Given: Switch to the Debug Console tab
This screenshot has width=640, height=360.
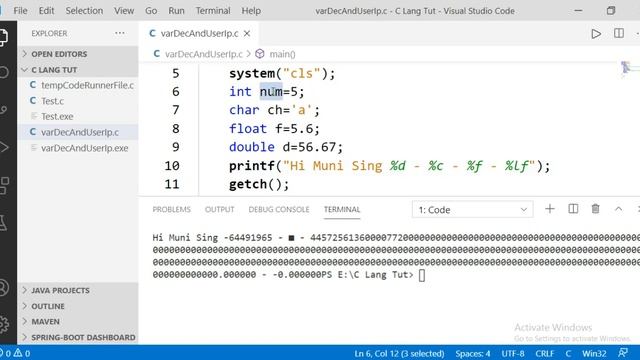Looking at the screenshot, I should (x=279, y=209).
